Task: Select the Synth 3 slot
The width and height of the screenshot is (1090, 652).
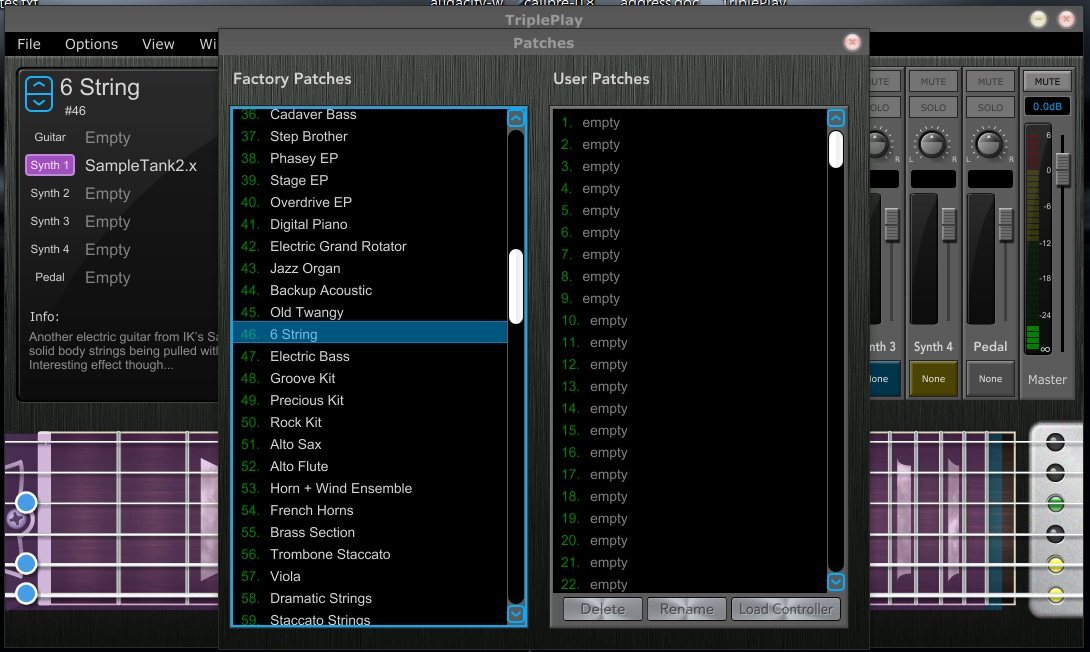Action: pyautogui.click(x=50, y=221)
